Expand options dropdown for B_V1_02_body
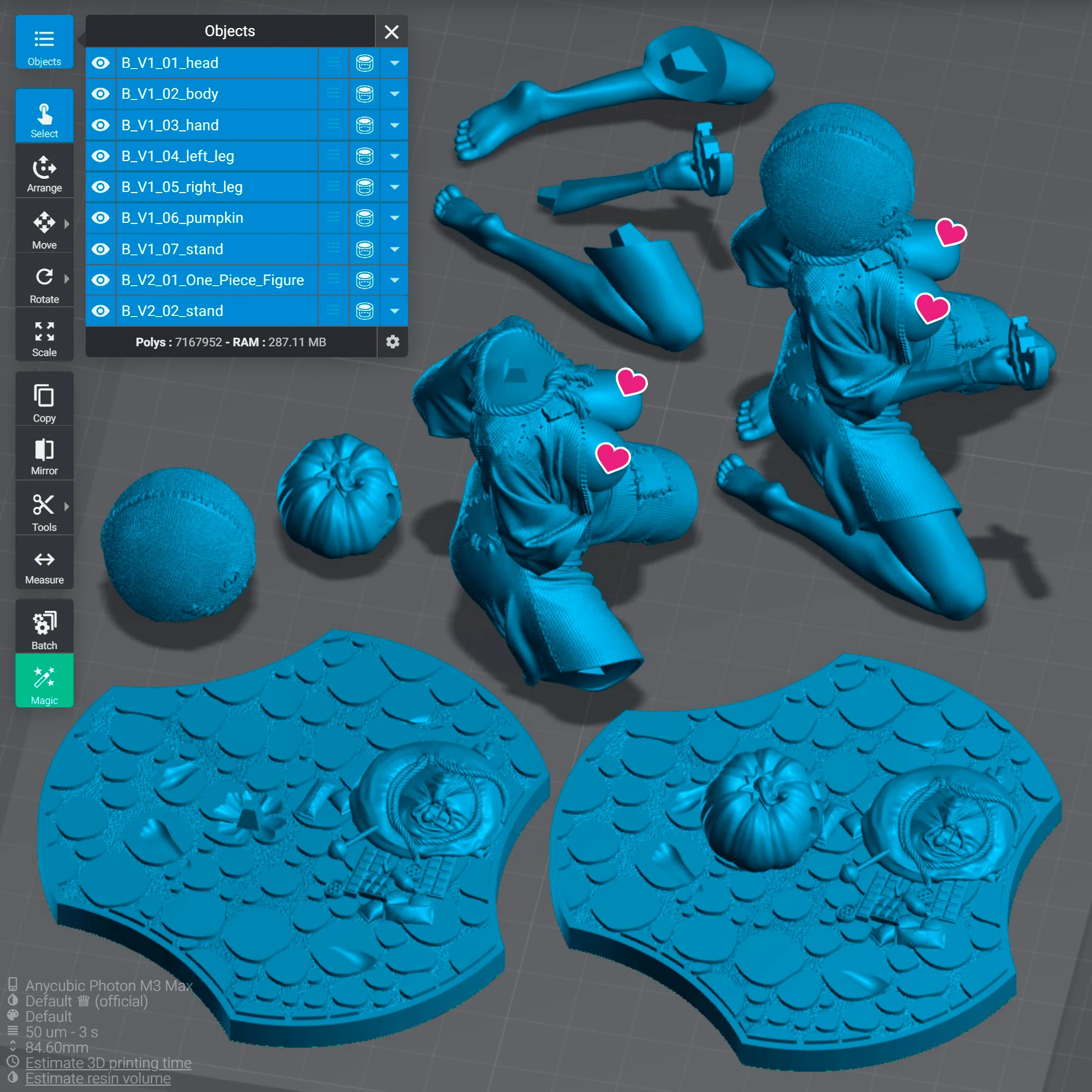 394,94
